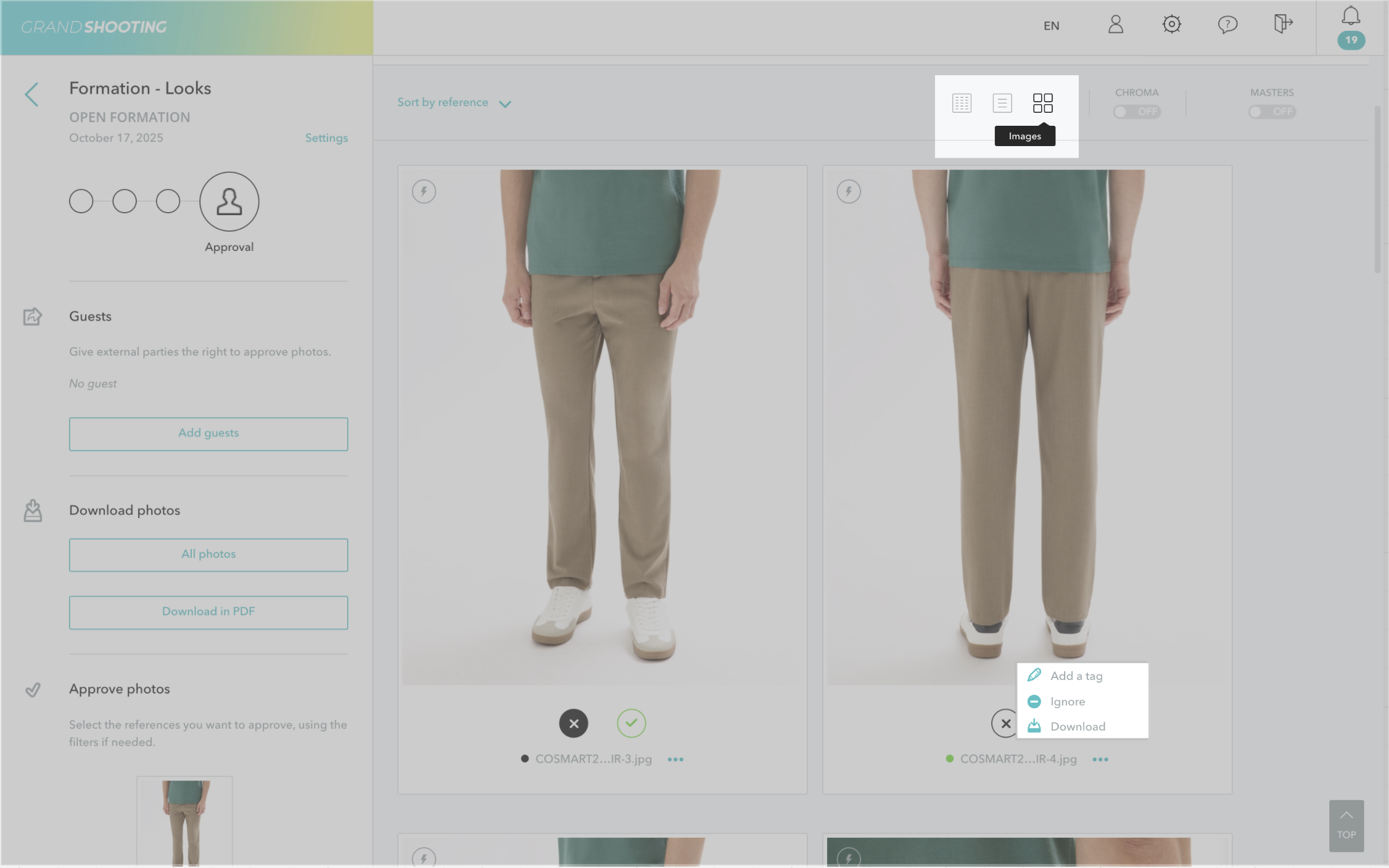Click the TOP scroll button
Viewport: 1389px width, 868px height.
coord(1346,825)
